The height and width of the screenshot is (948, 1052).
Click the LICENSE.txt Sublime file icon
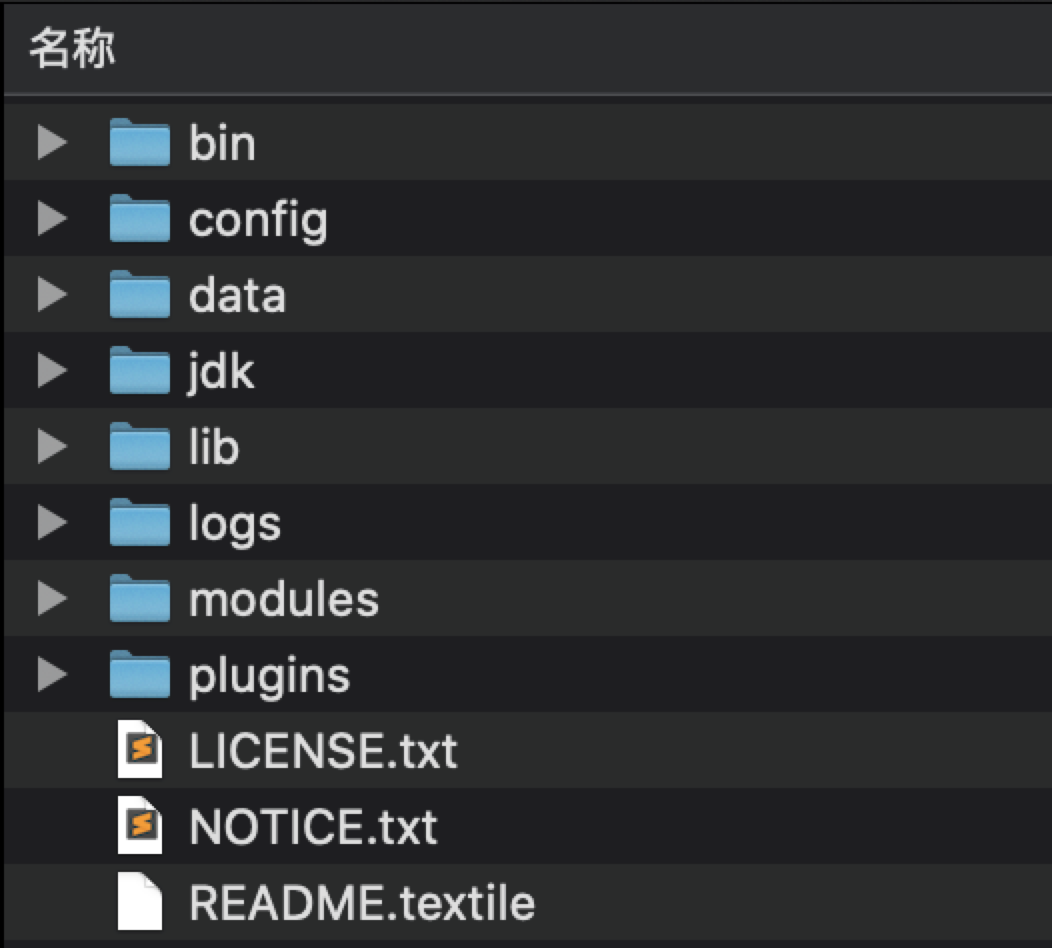click(x=140, y=750)
